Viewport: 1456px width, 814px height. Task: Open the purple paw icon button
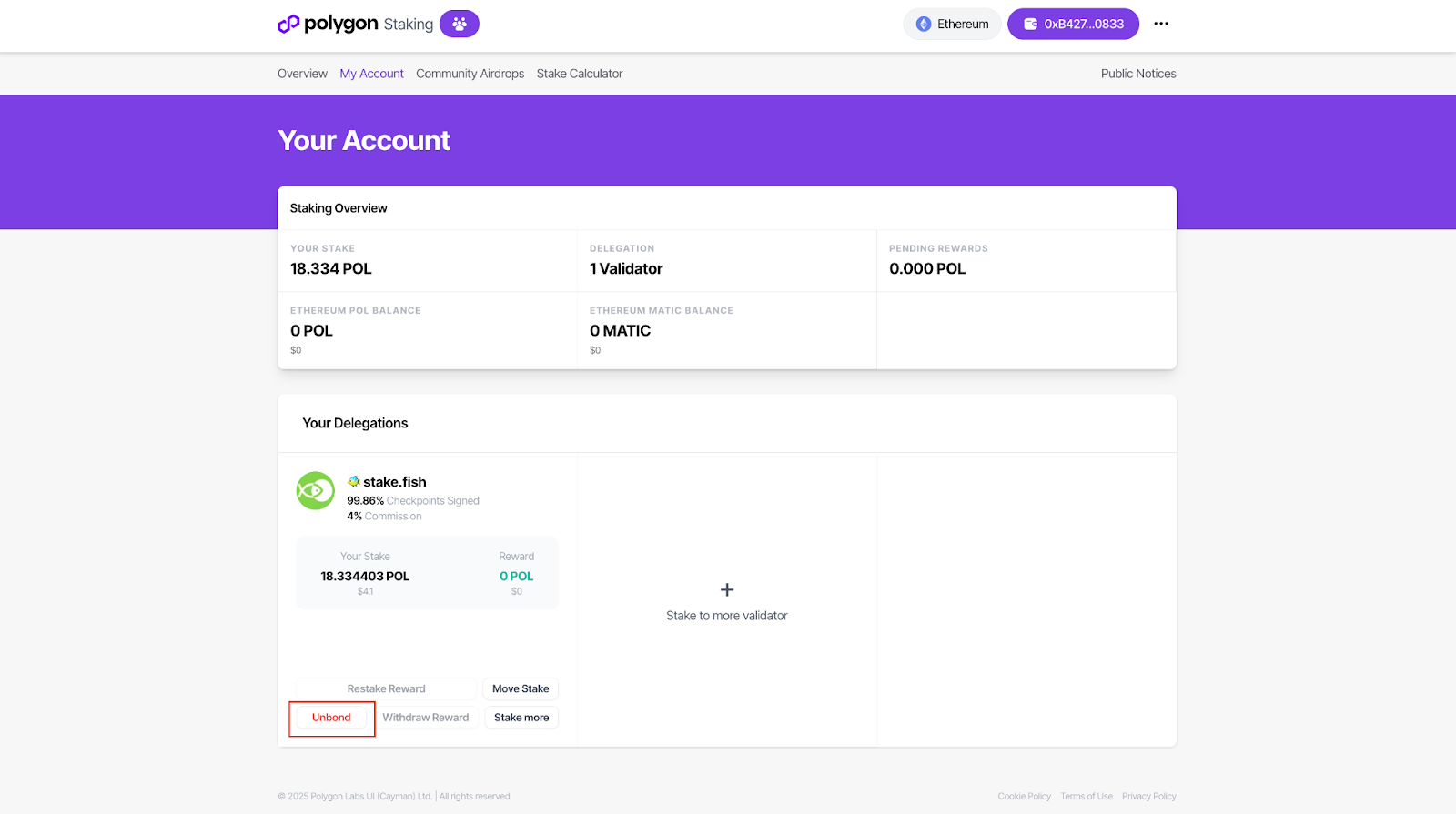tap(460, 24)
